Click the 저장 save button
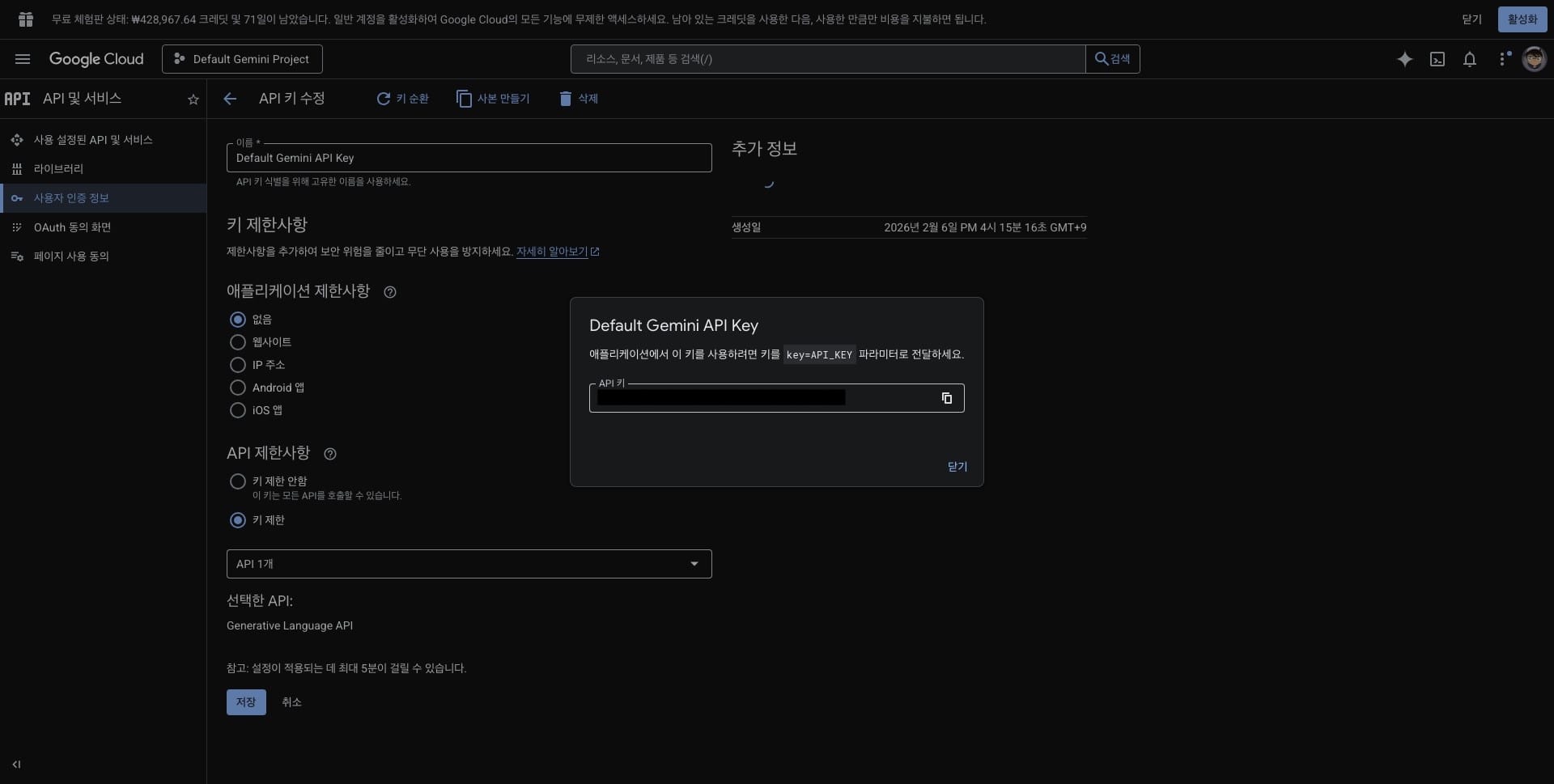 pyautogui.click(x=246, y=702)
